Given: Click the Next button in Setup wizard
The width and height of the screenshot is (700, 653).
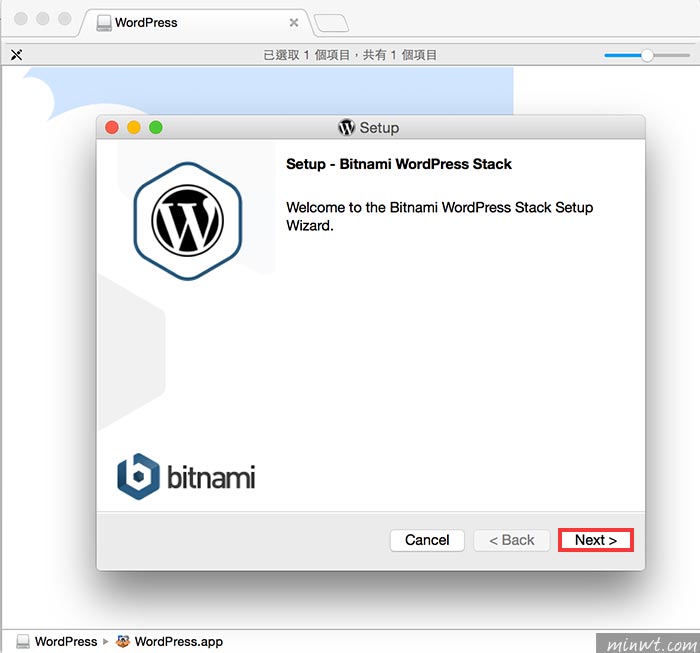Looking at the screenshot, I should tap(596, 540).
